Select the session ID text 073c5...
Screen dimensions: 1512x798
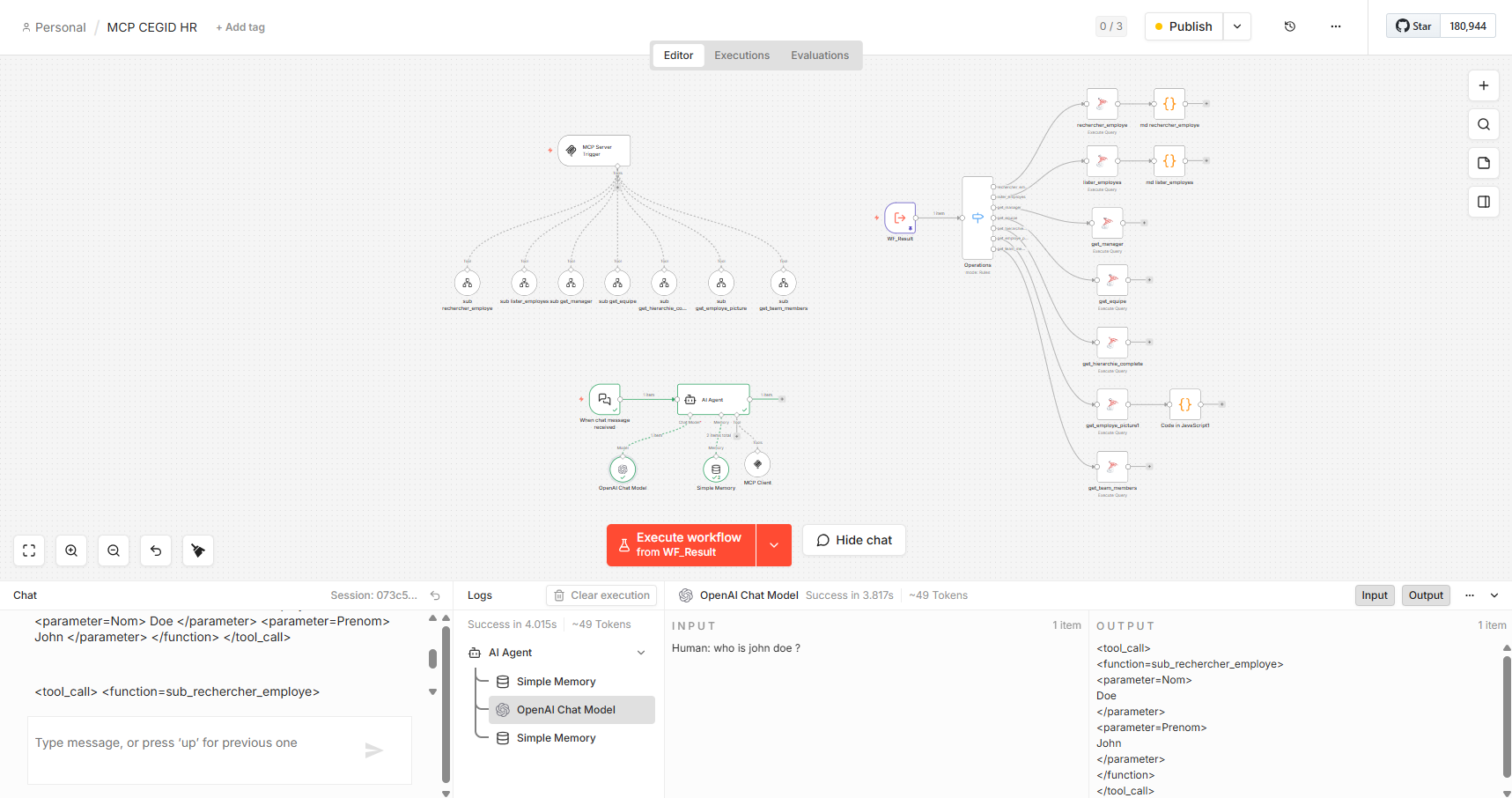(x=374, y=595)
